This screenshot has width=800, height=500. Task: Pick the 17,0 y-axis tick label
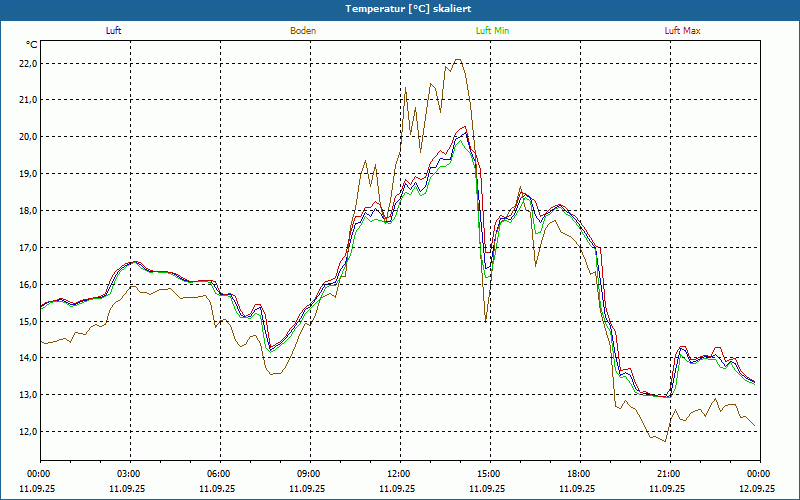pyautogui.click(x=27, y=248)
